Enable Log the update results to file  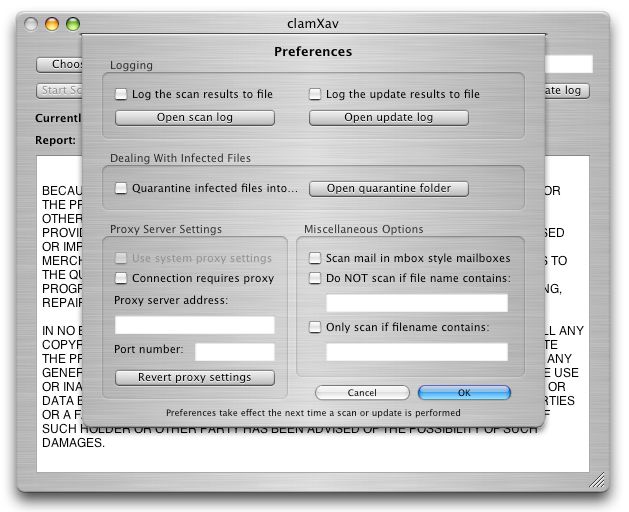[316, 95]
